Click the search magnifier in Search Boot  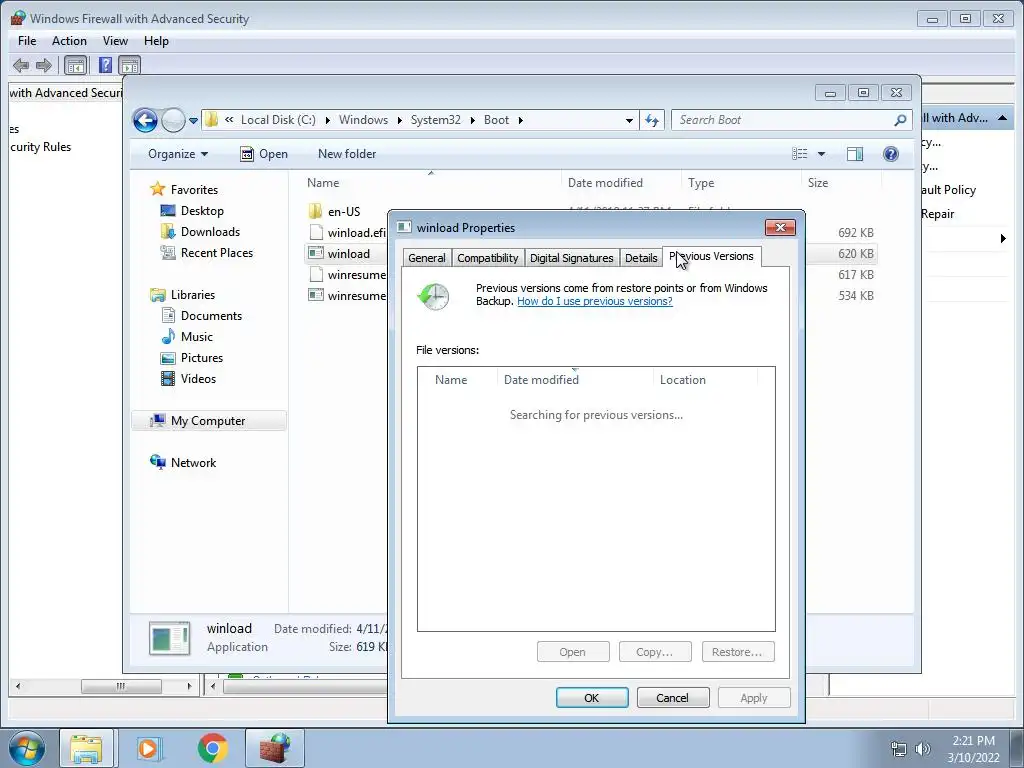900,120
